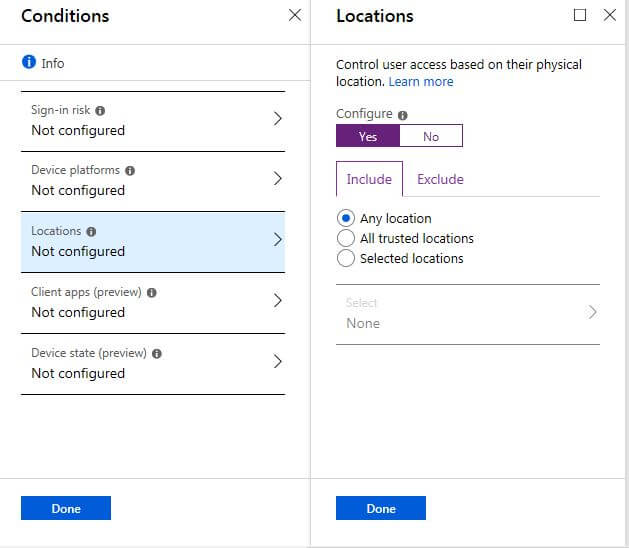Switch to the Exclude tab
The width and height of the screenshot is (629, 548).
coord(440,179)
